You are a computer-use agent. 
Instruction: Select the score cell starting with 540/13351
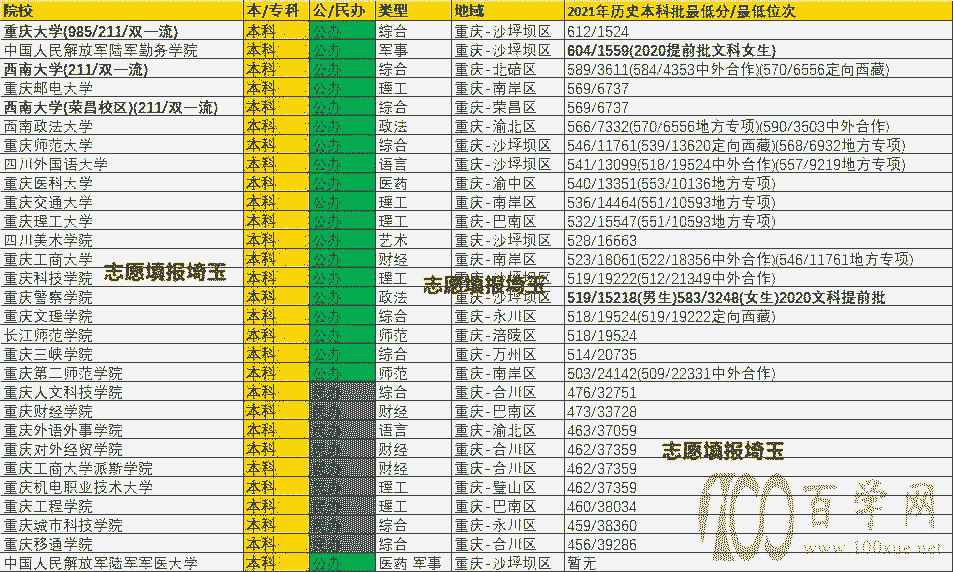pyautogui.click(x=759, y=183)
